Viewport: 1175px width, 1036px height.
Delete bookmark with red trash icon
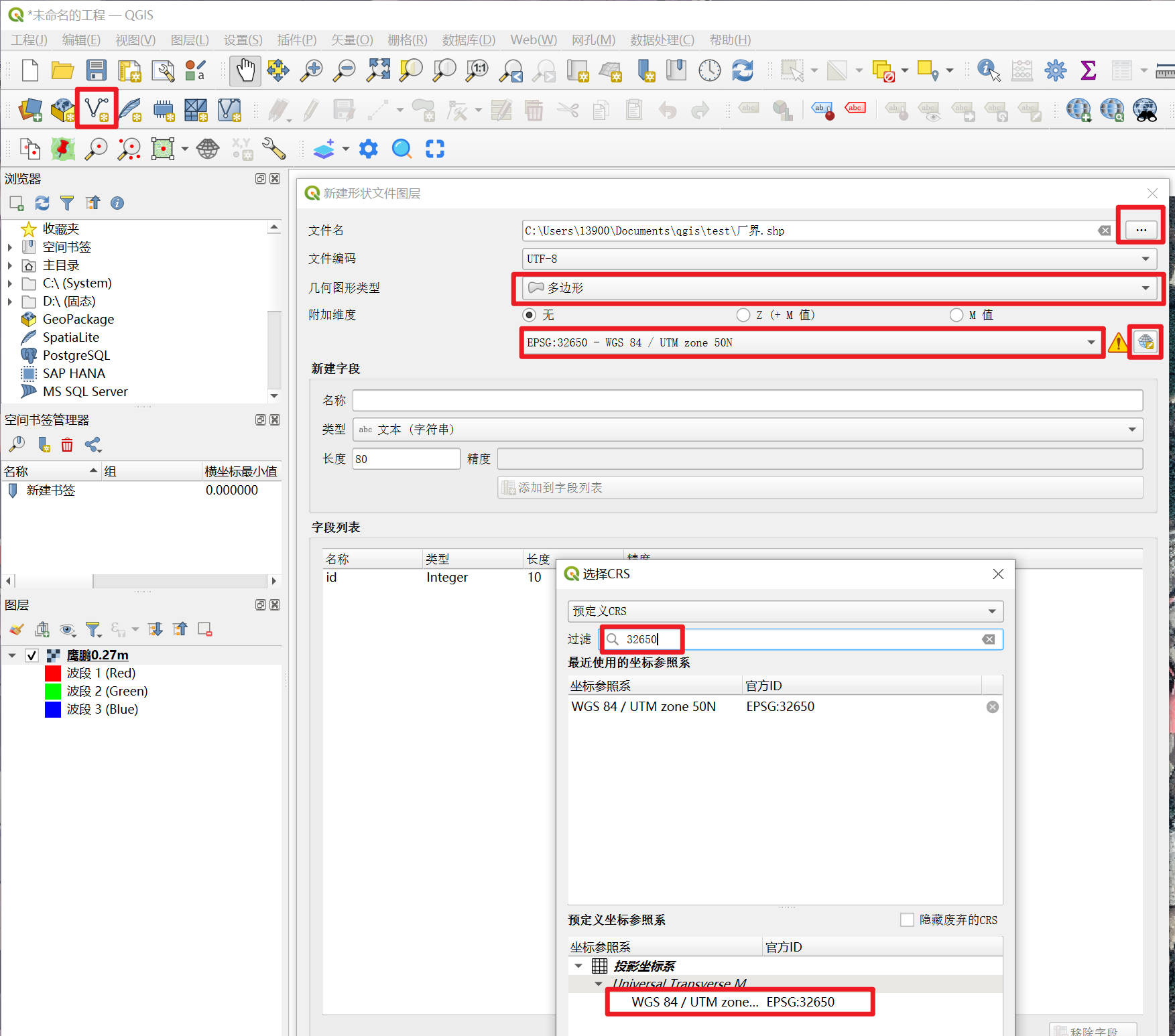click(67, 445)
